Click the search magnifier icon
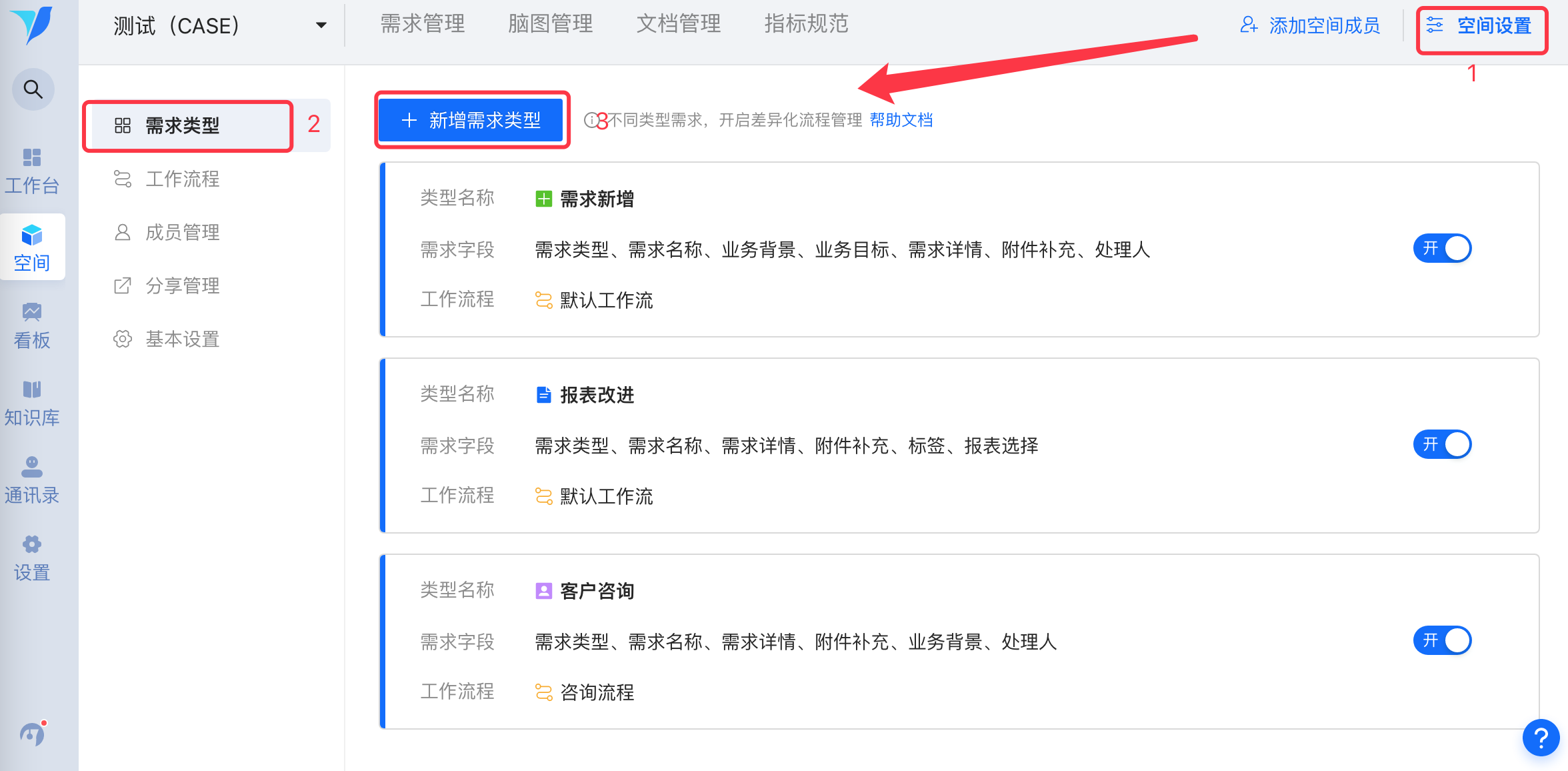The image size is (1568, 771). tap(33, 89)
